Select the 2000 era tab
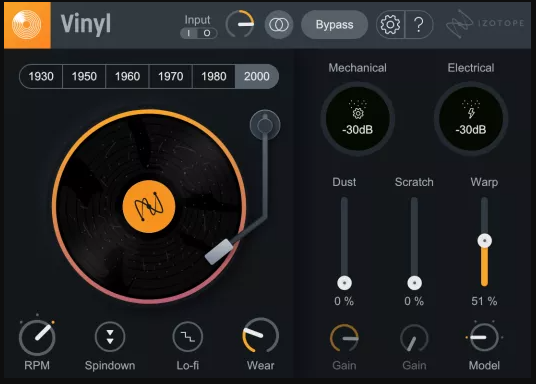Screen dimensions: 536x384 point(257,76)
